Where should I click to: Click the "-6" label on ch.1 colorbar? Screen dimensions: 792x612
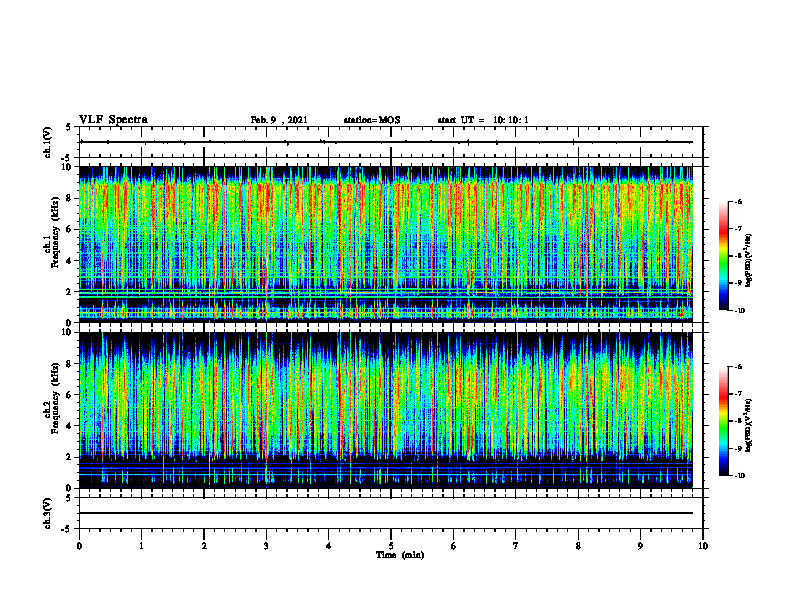click(738, 202)
